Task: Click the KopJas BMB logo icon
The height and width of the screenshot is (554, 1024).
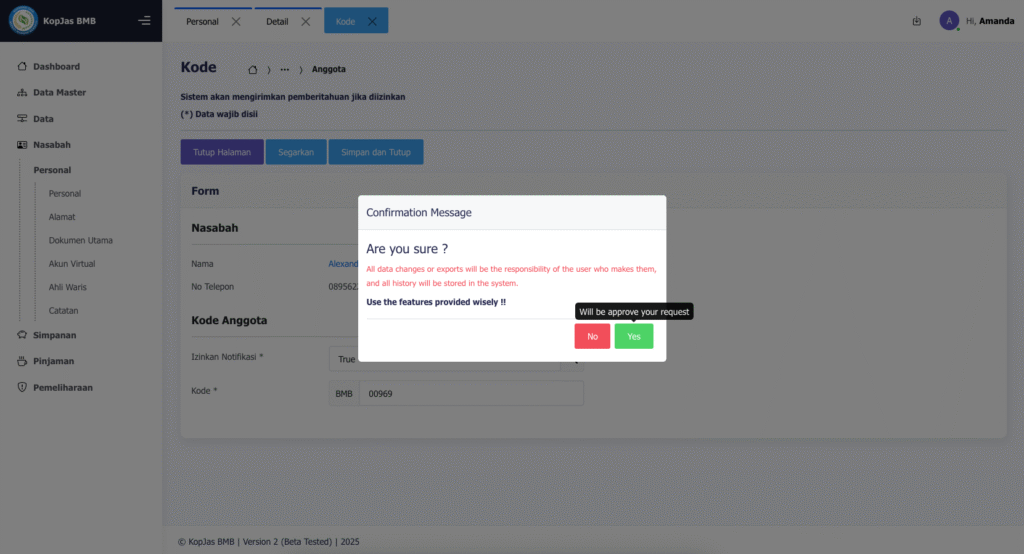Action: [x=23, y=20]
